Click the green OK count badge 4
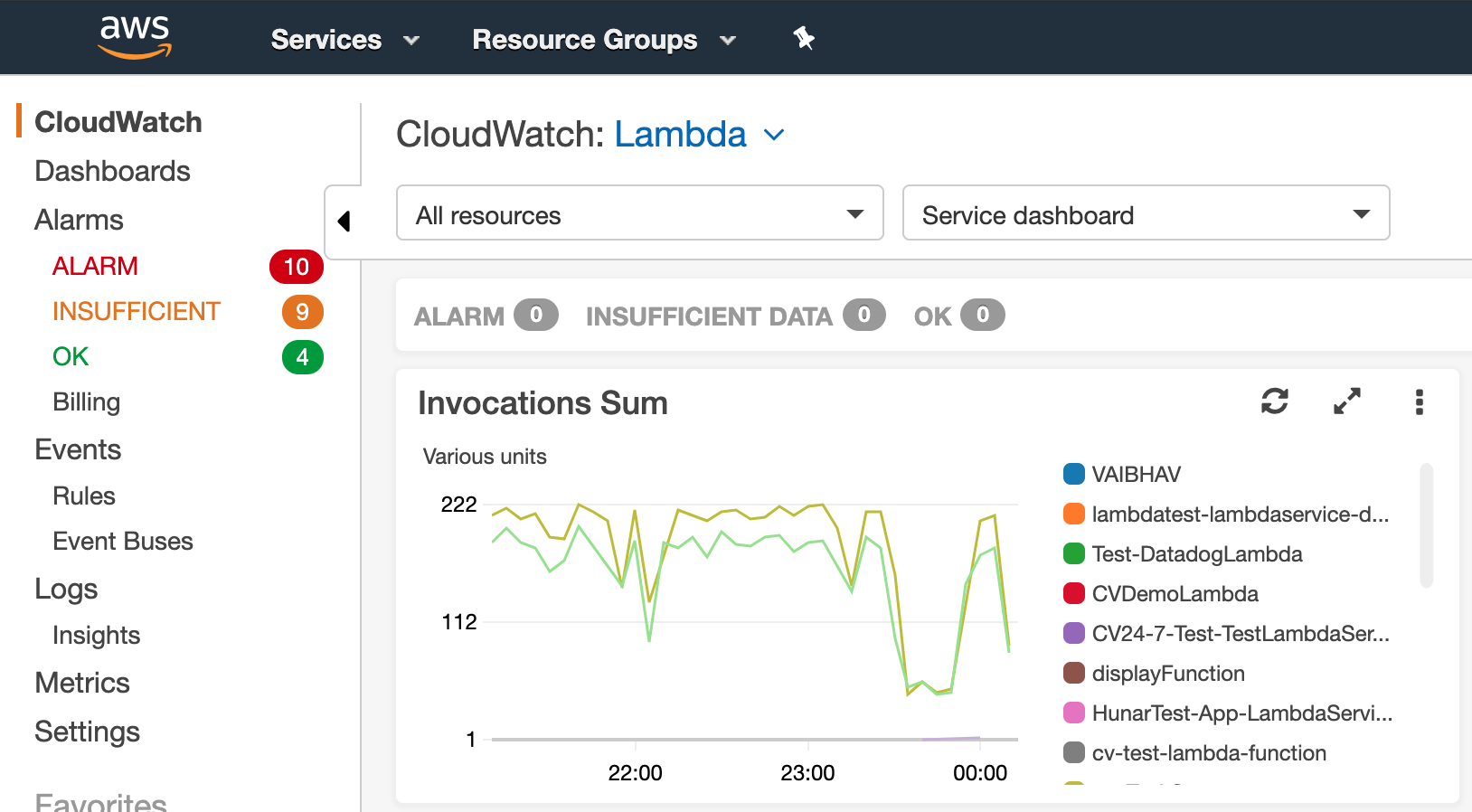 (x=303, y=357)
